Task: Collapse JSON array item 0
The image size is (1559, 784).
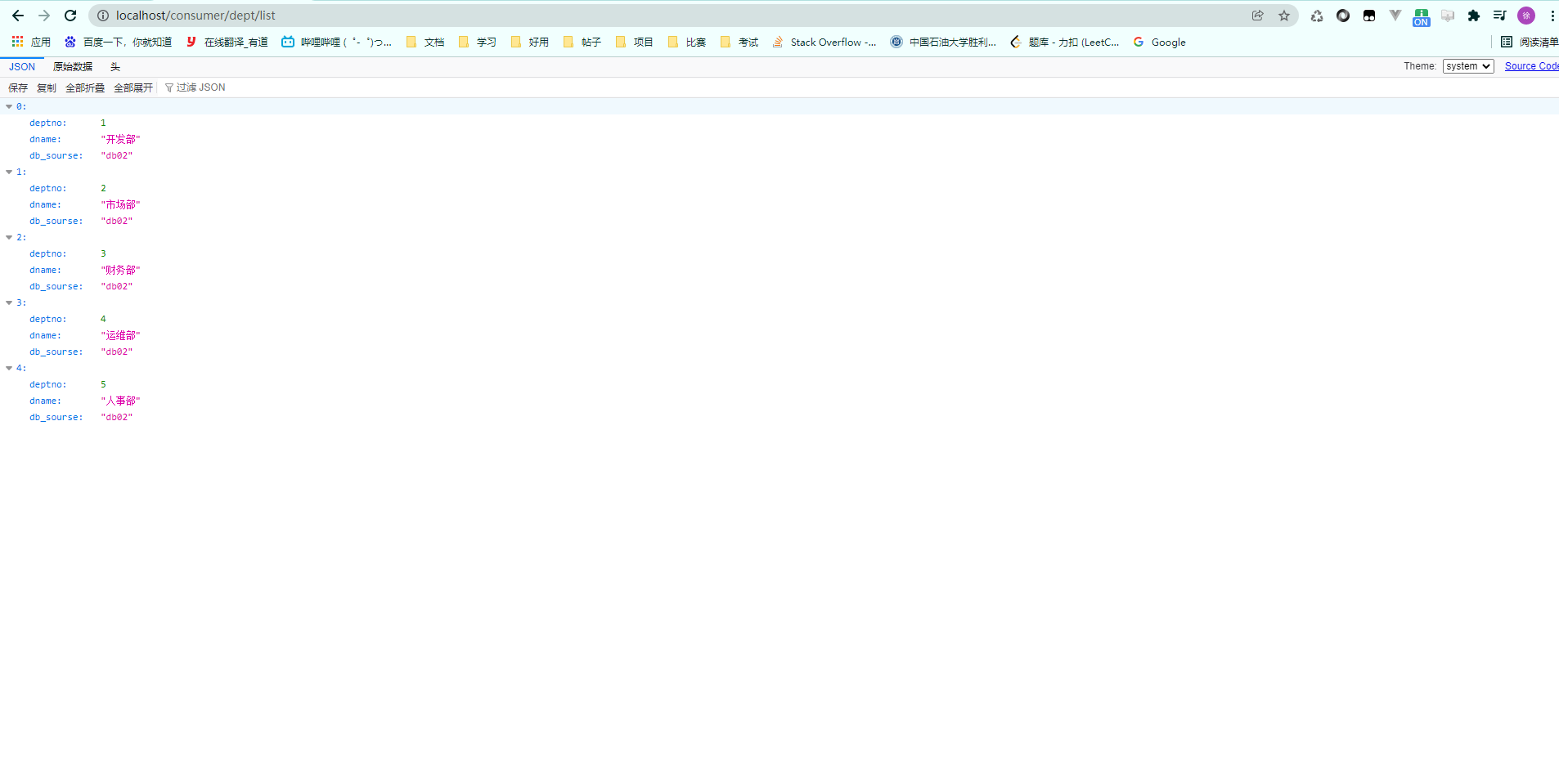Action: 9,106
